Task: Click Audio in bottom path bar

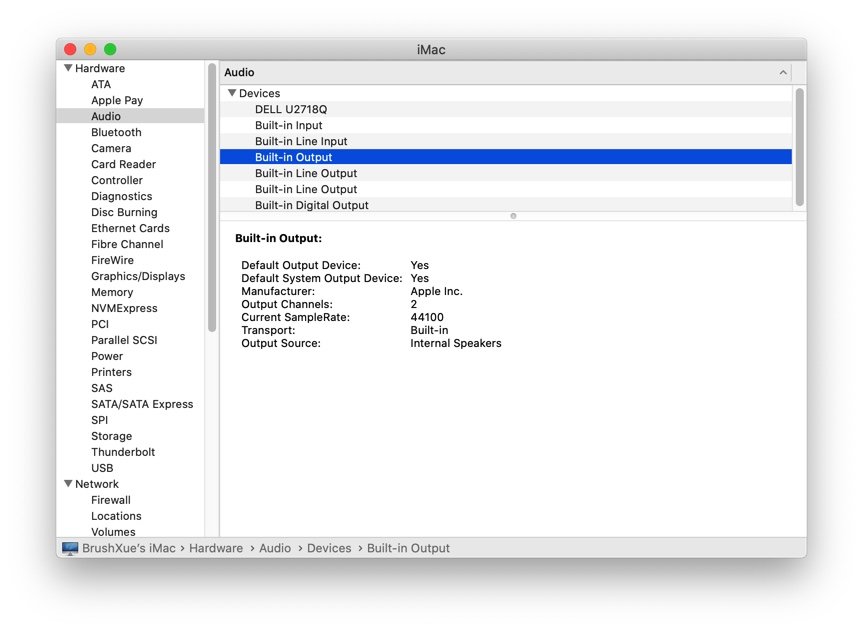Action: coord(275,548)
